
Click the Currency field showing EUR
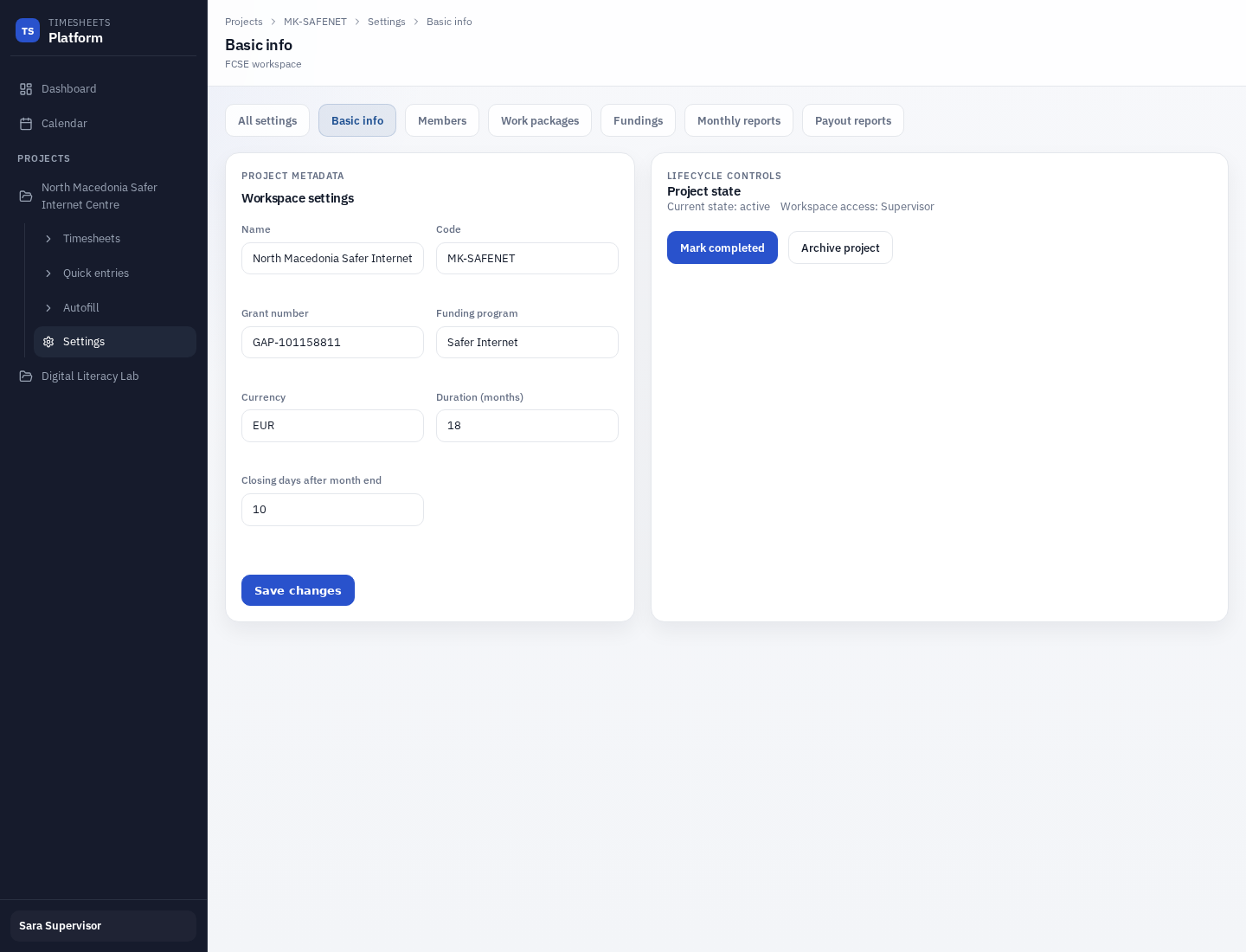pos(332,426)
